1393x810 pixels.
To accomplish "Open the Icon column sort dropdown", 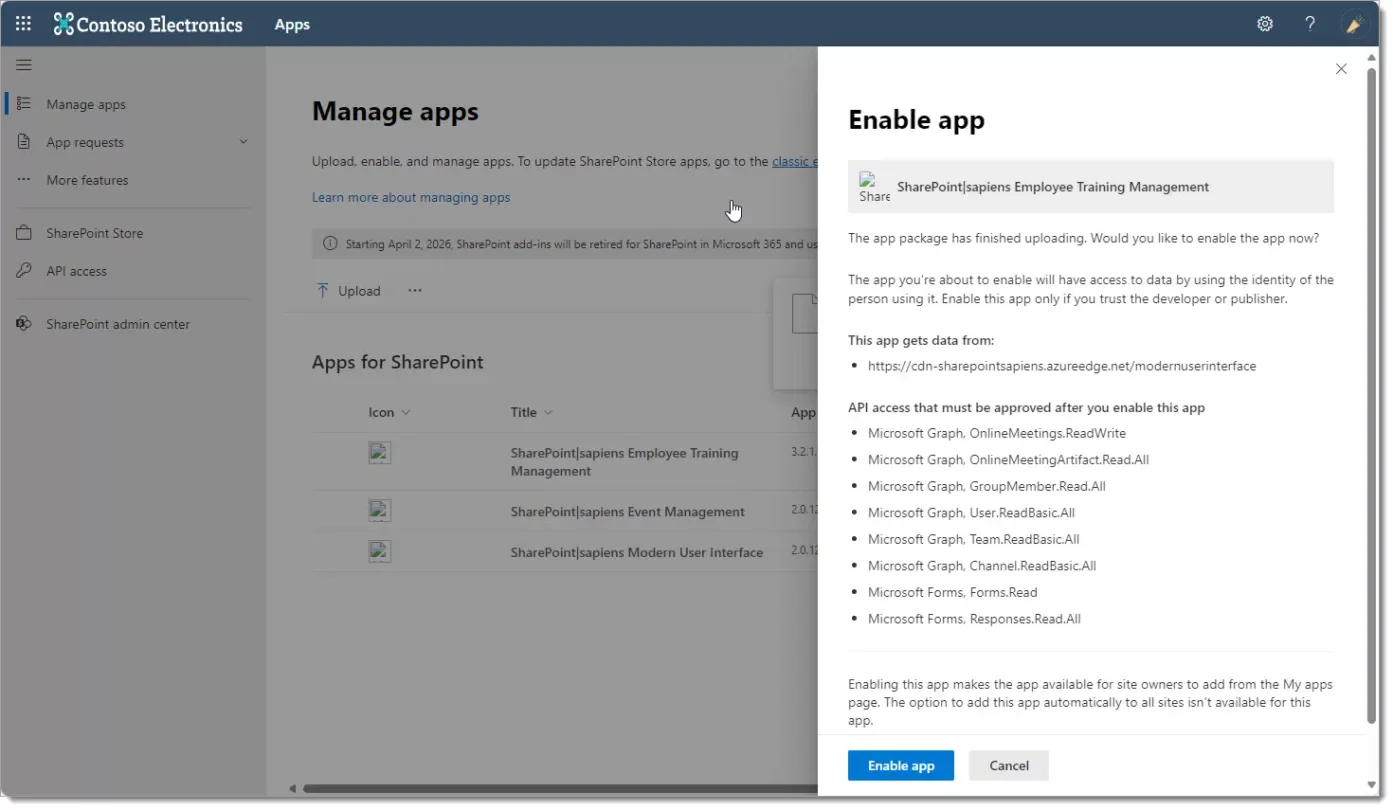I will 406,412.
